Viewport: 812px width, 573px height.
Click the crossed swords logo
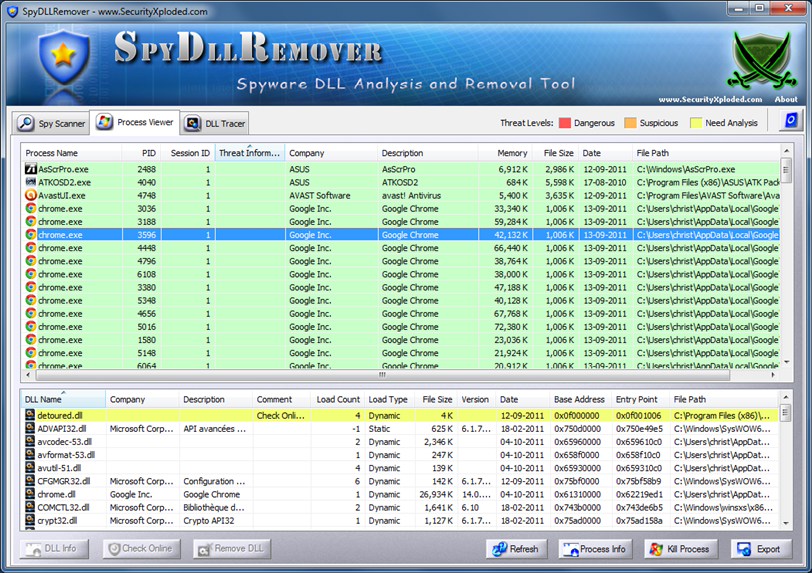[761, 60]
